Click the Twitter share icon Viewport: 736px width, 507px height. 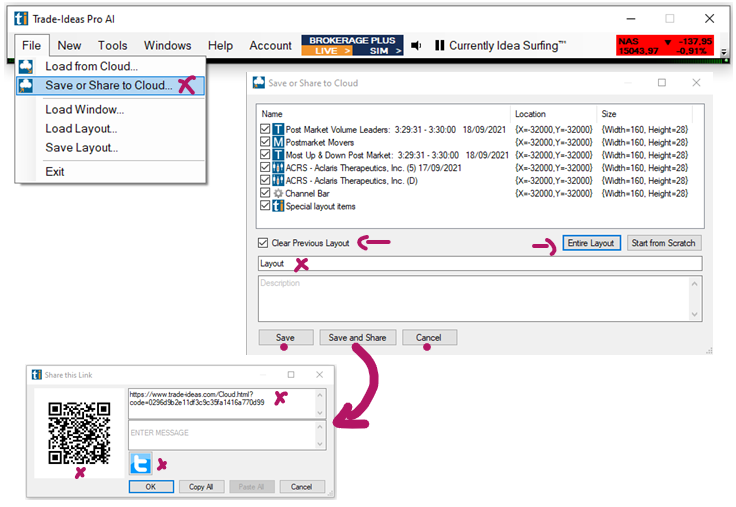[140, 463]
